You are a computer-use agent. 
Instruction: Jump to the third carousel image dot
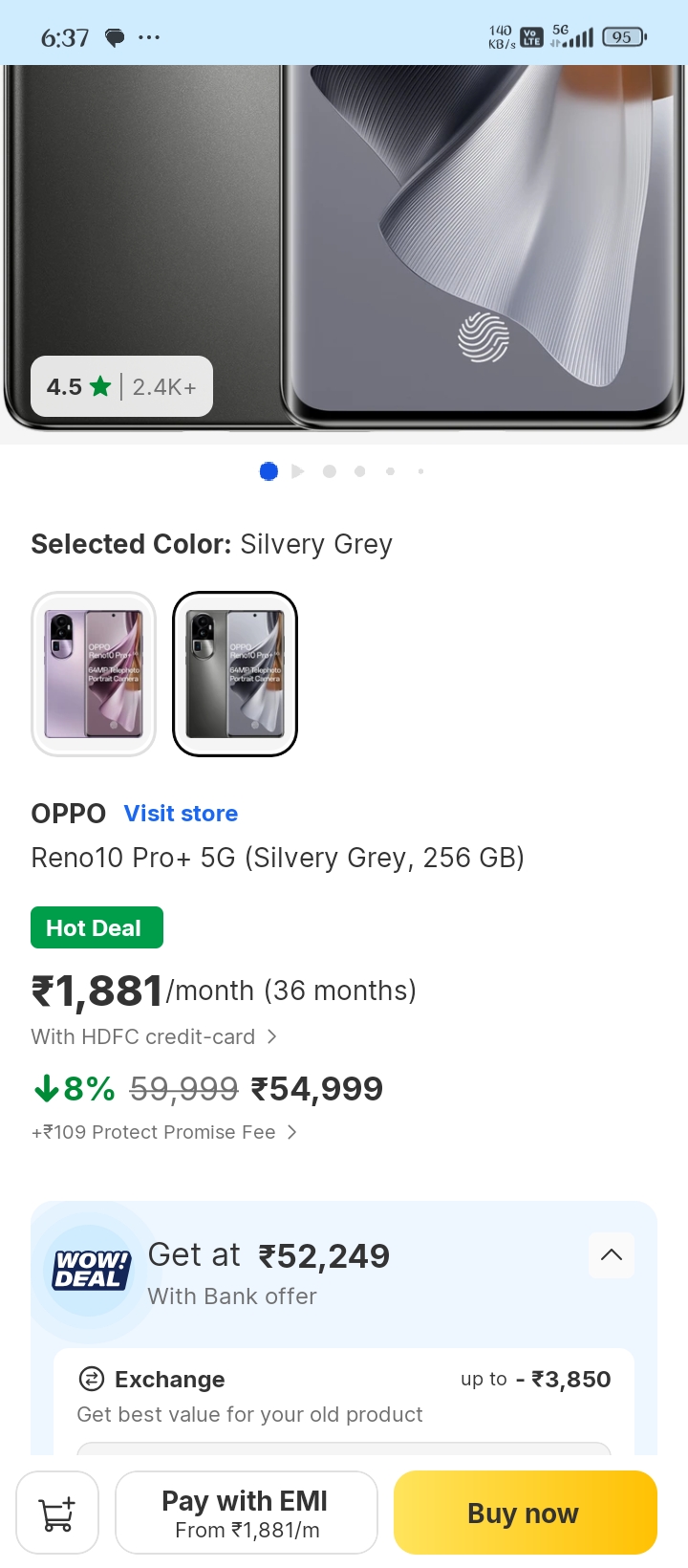[x=330, y=471]
